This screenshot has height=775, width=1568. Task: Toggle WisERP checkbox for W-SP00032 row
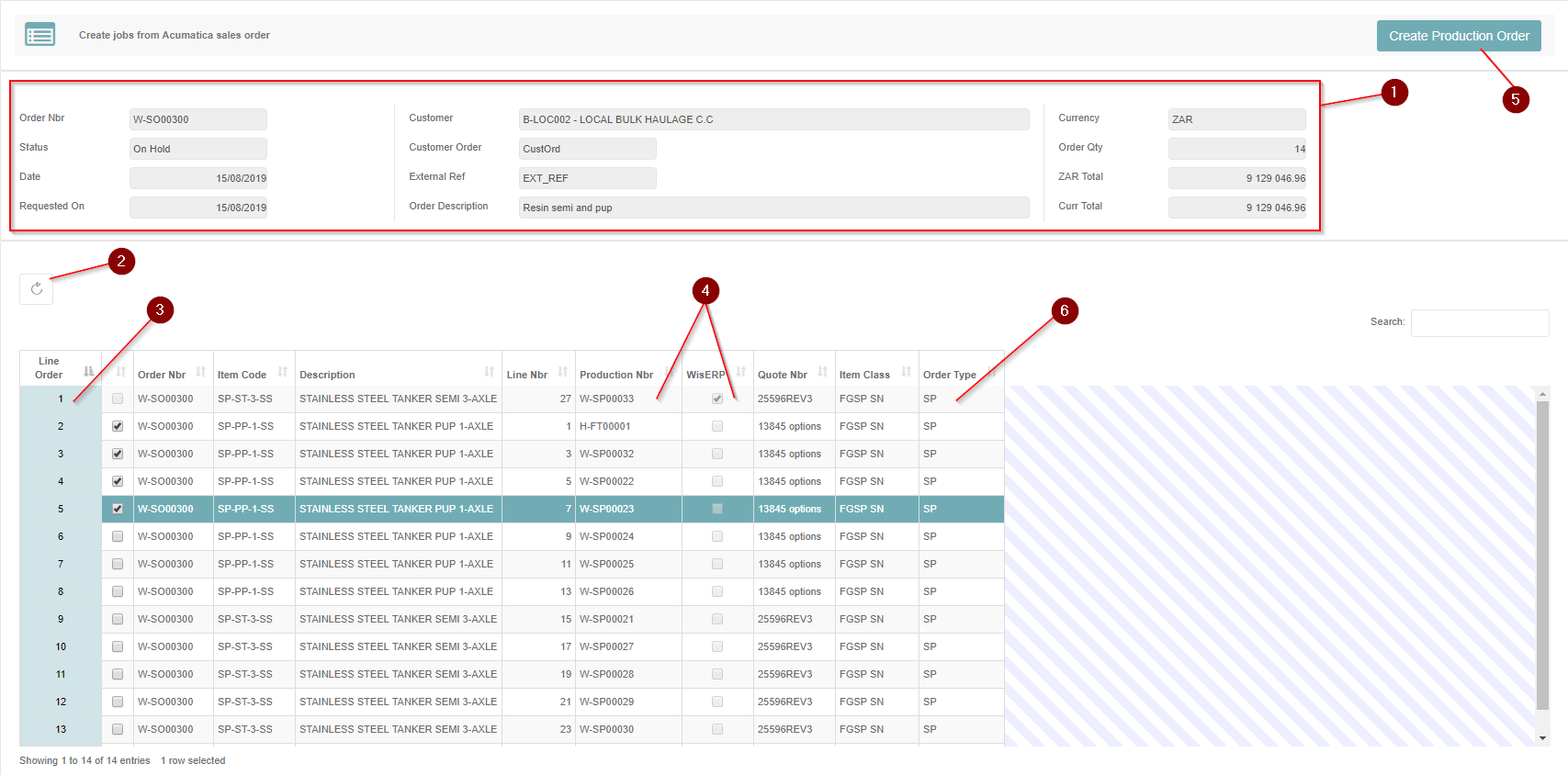[717, 454]
